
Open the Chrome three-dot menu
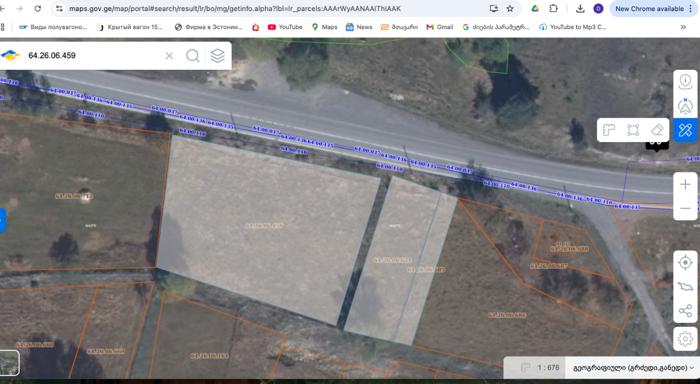pyautogui.click(x=691, y=8)
